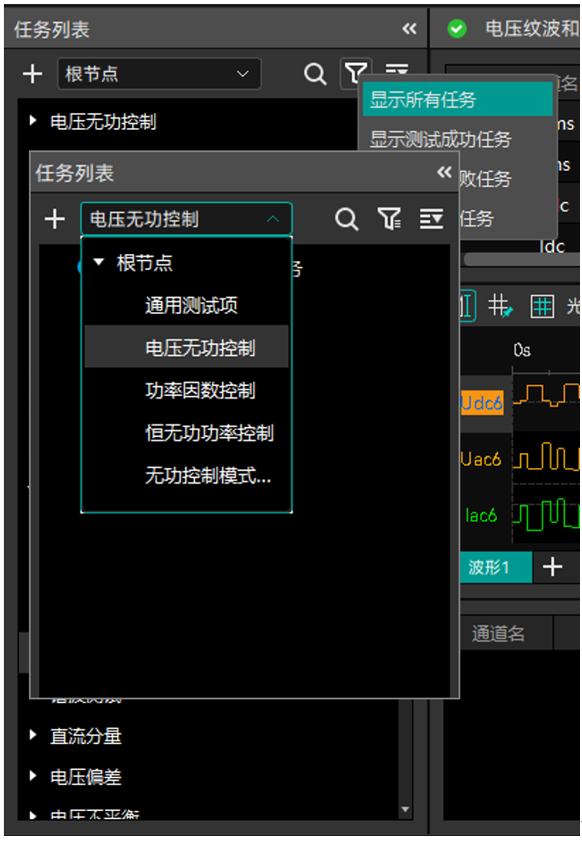Image resolution: width=582 pixels, height=841 pixels.
Task: Click the 0s timeline marker
Action: [x=522, y=350]
